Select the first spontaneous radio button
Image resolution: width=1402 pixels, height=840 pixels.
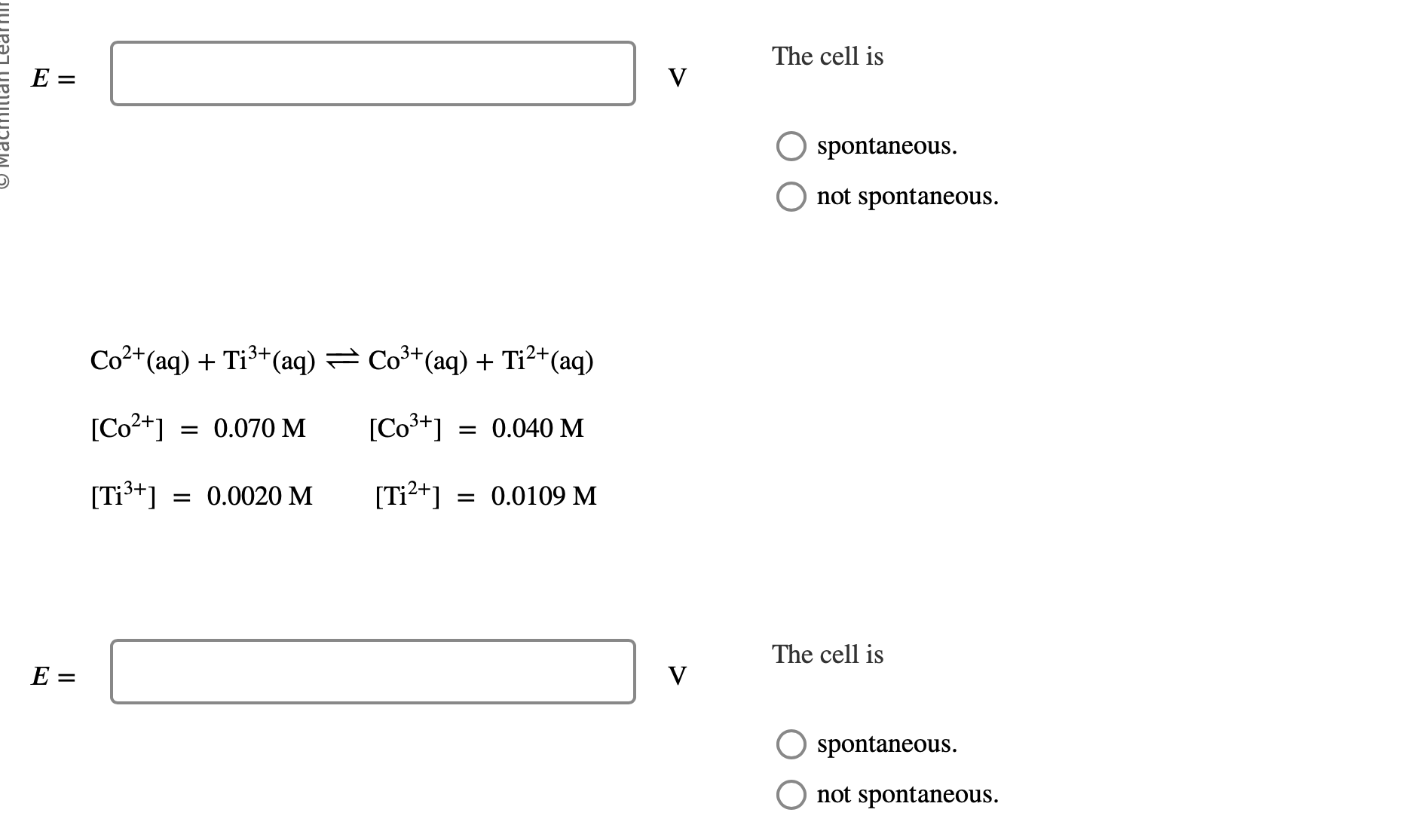click(x=791, y=148)
